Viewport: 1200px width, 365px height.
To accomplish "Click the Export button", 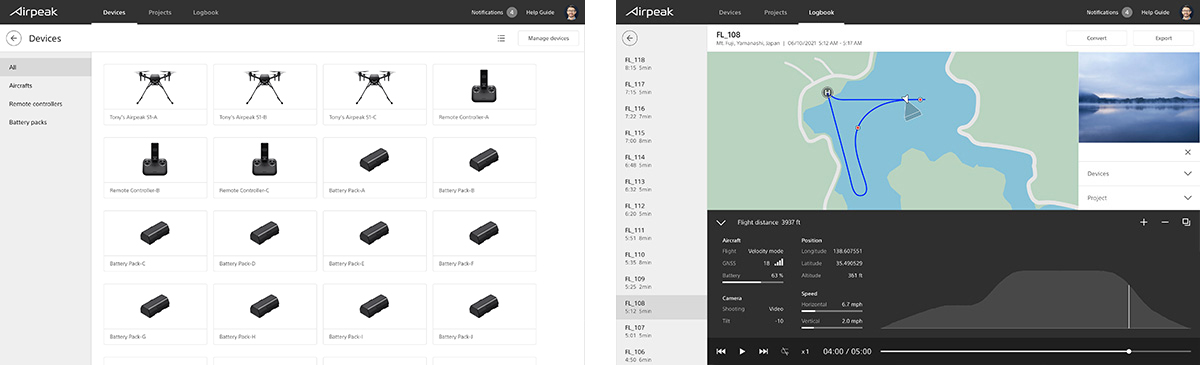I will 1163,38.
